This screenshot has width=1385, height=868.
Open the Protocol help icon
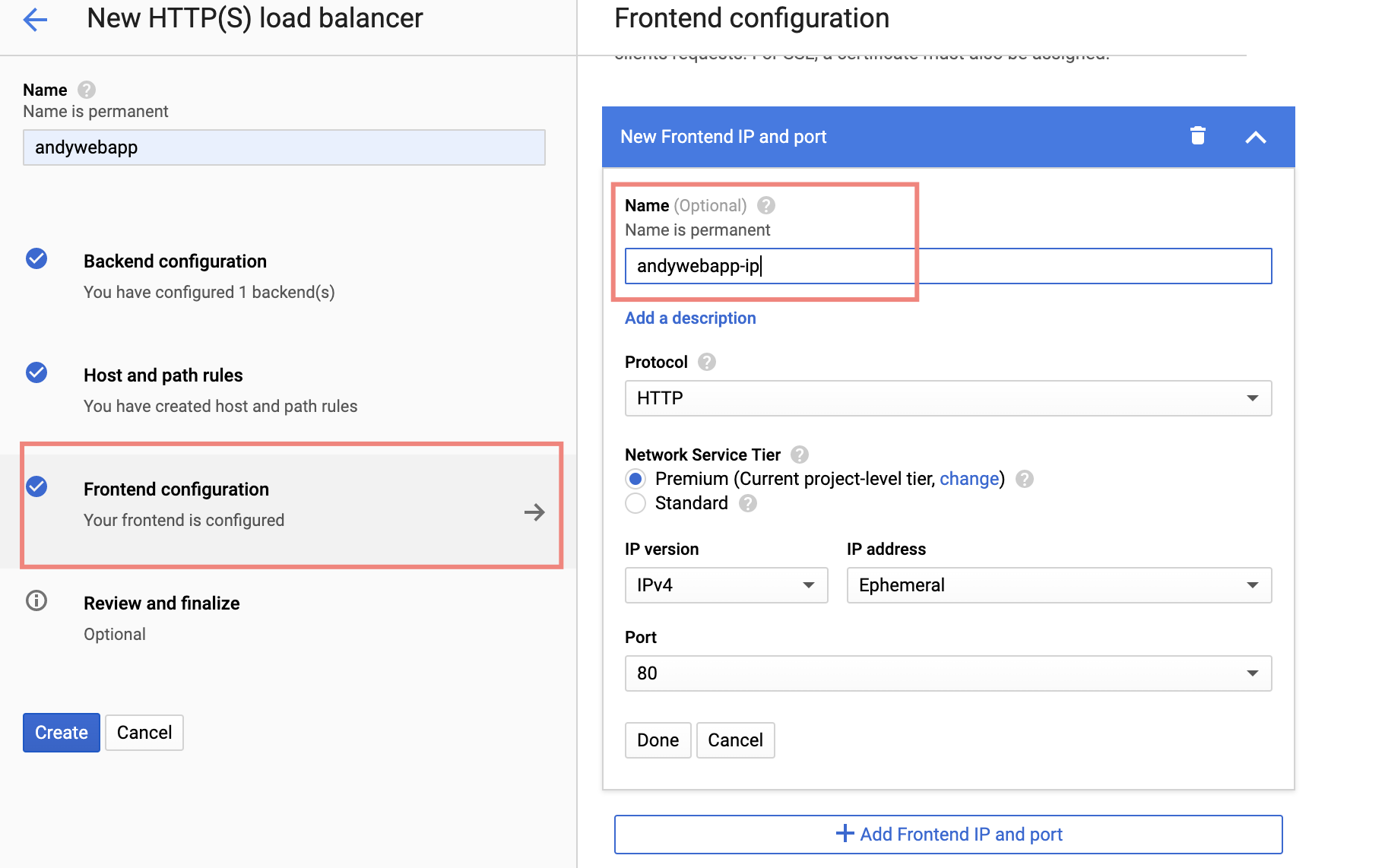(707, 362)
